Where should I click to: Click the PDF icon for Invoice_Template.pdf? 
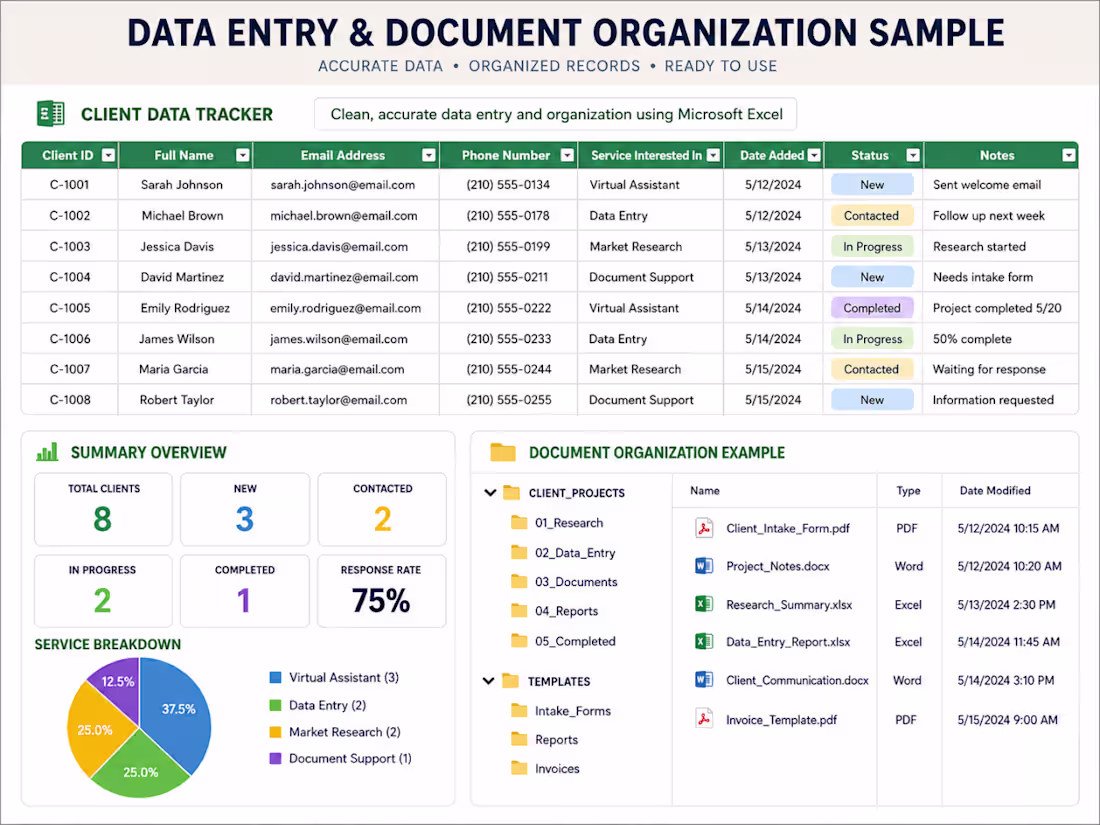click(704, 719)
